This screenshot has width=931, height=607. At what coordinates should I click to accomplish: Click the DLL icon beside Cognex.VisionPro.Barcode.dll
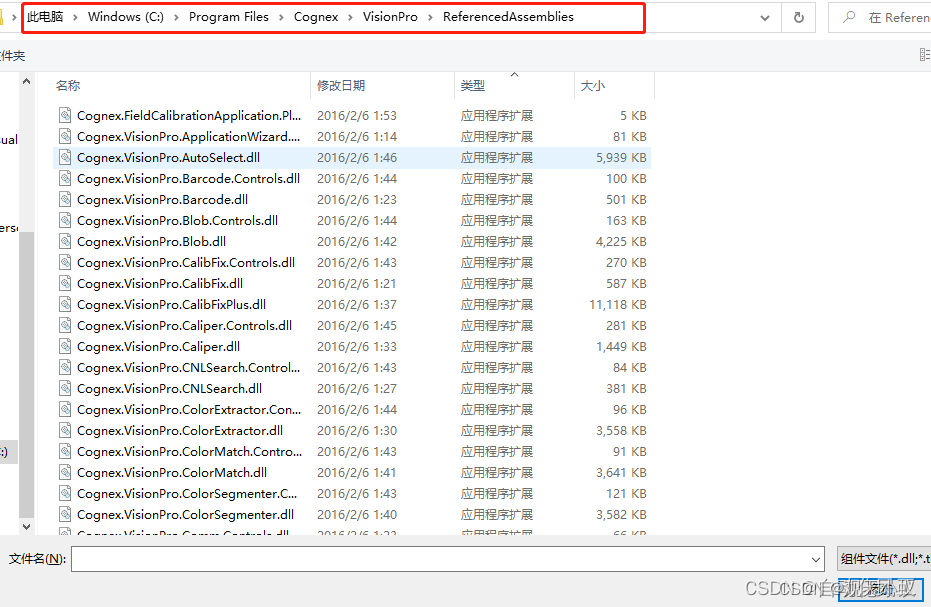click(65, 199)
